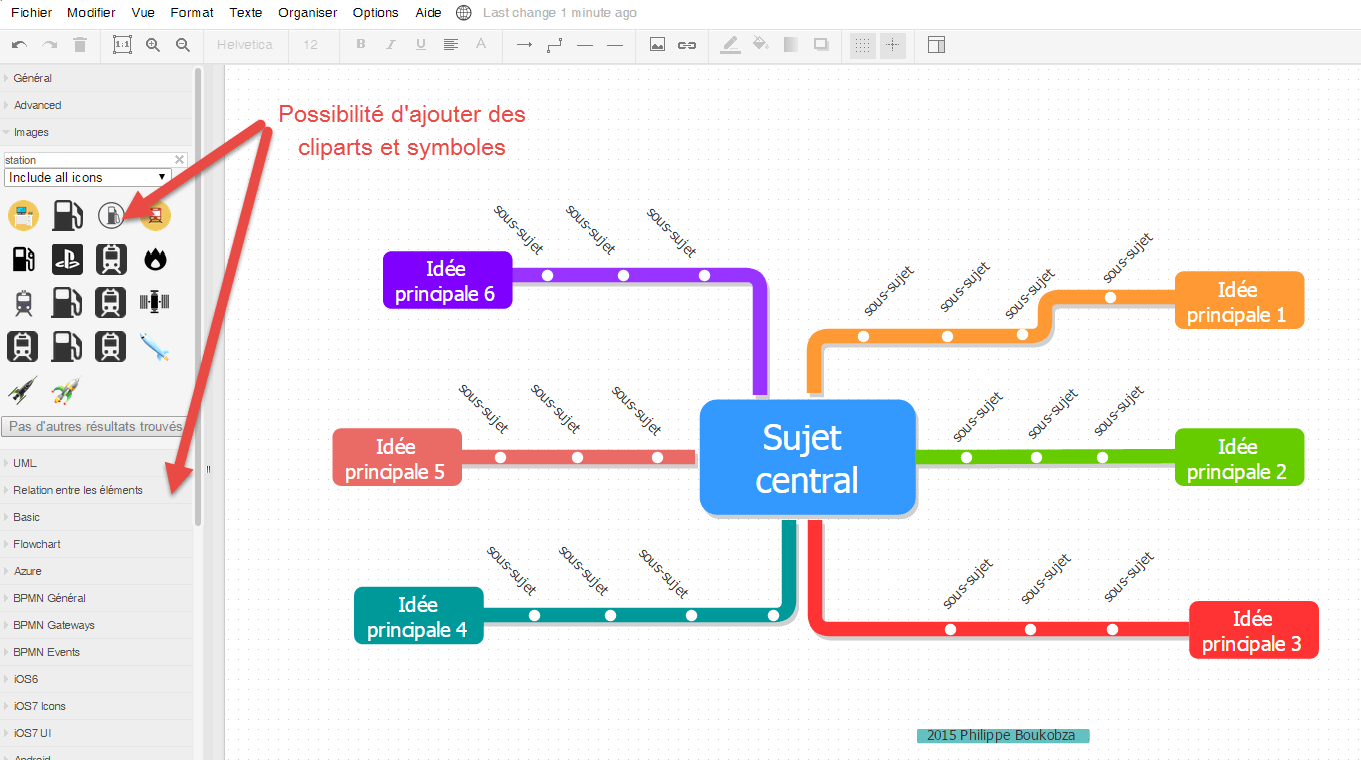
Task: Insert the computer workstation clipart
Action: [23, 215]
